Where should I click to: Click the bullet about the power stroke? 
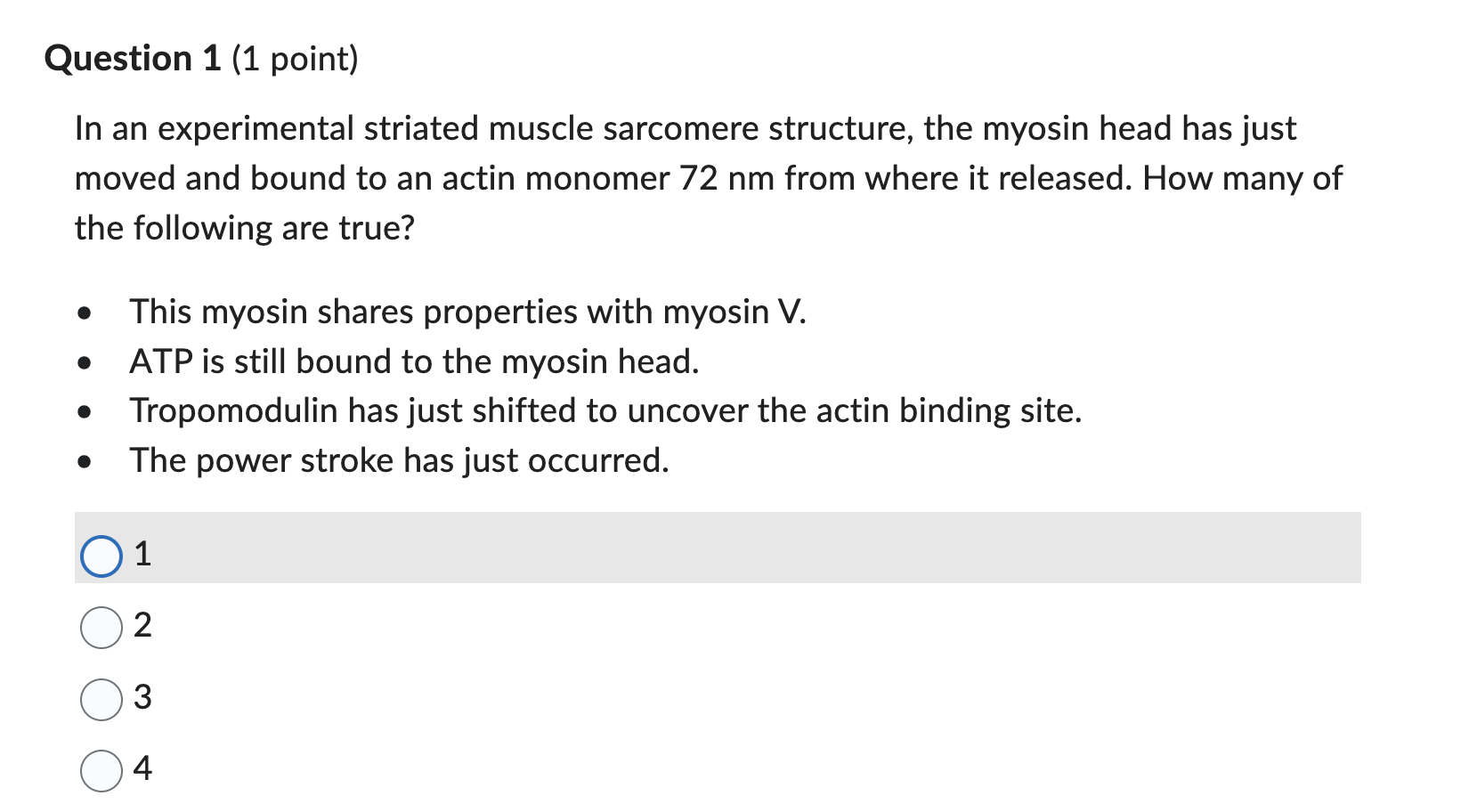pos(399,459)
